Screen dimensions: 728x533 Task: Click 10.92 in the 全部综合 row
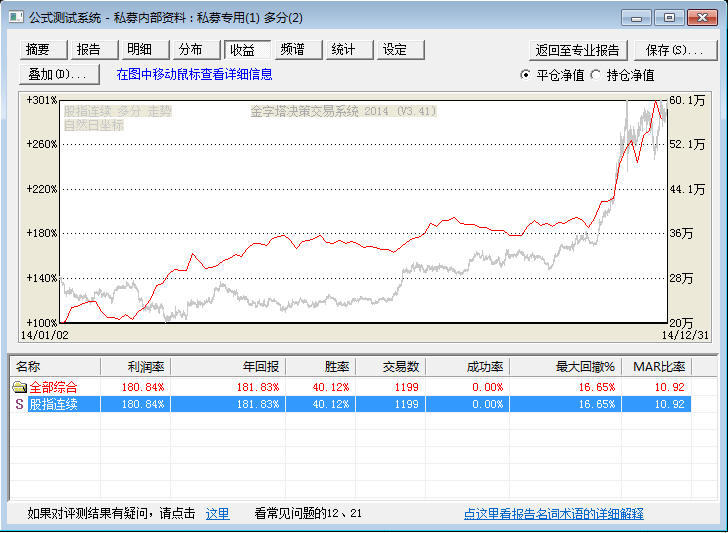669,387
